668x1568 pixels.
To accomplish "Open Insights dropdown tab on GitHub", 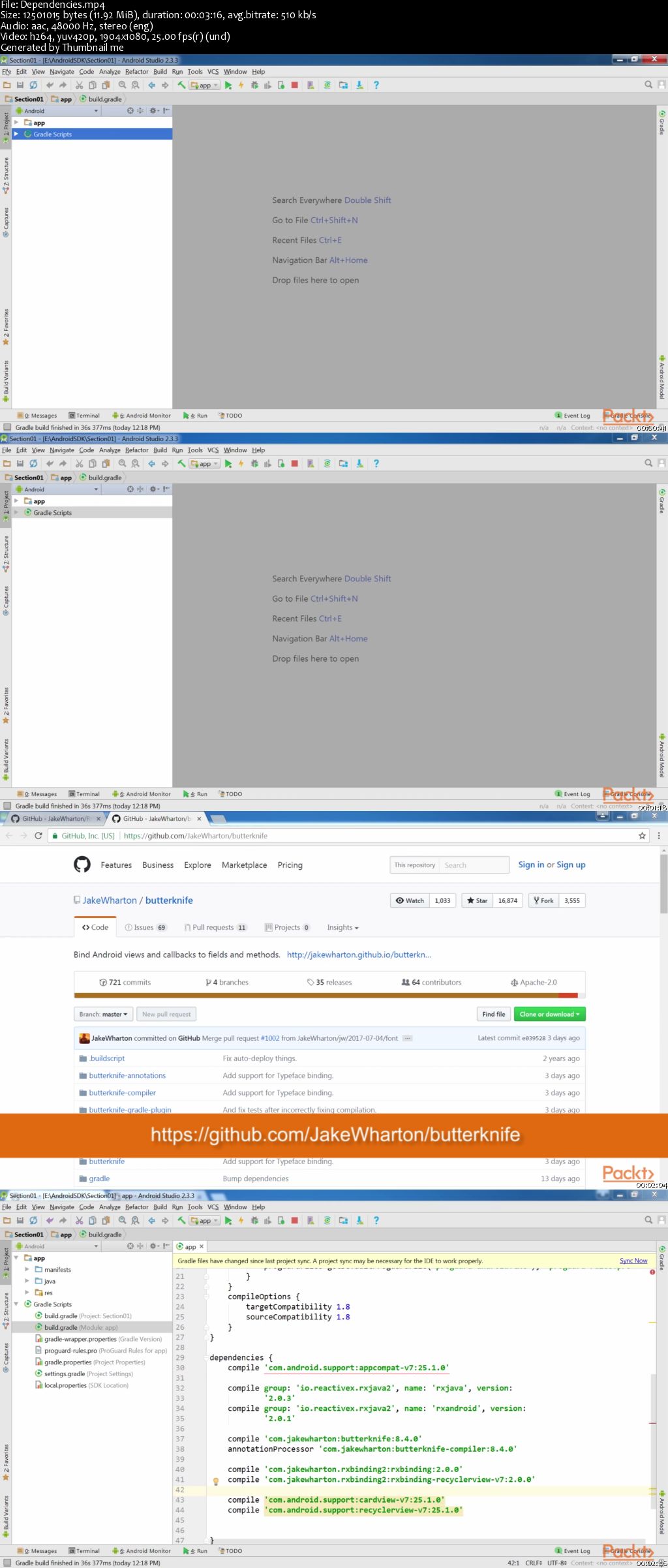I will (342, 927).
